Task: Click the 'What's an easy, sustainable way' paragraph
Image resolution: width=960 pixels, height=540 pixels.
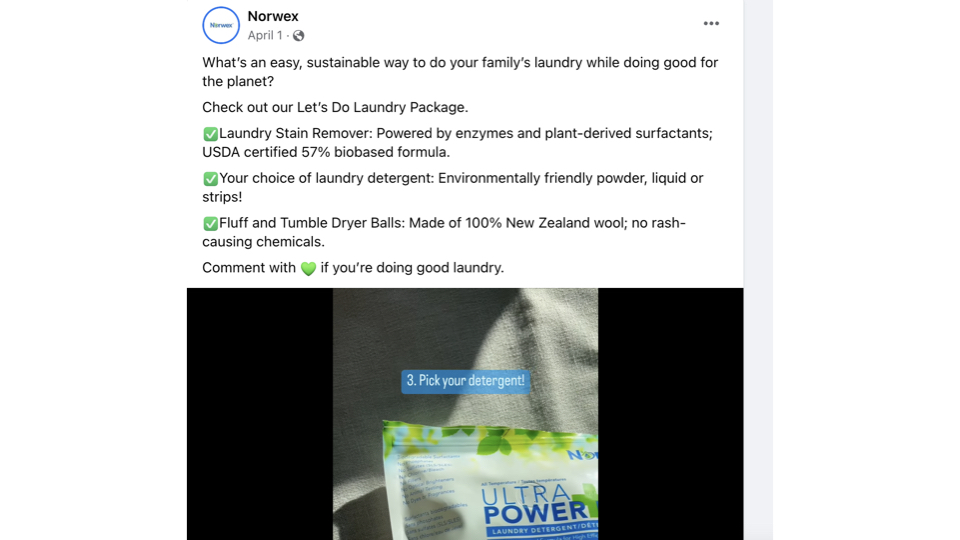Action: pos(460,72)
